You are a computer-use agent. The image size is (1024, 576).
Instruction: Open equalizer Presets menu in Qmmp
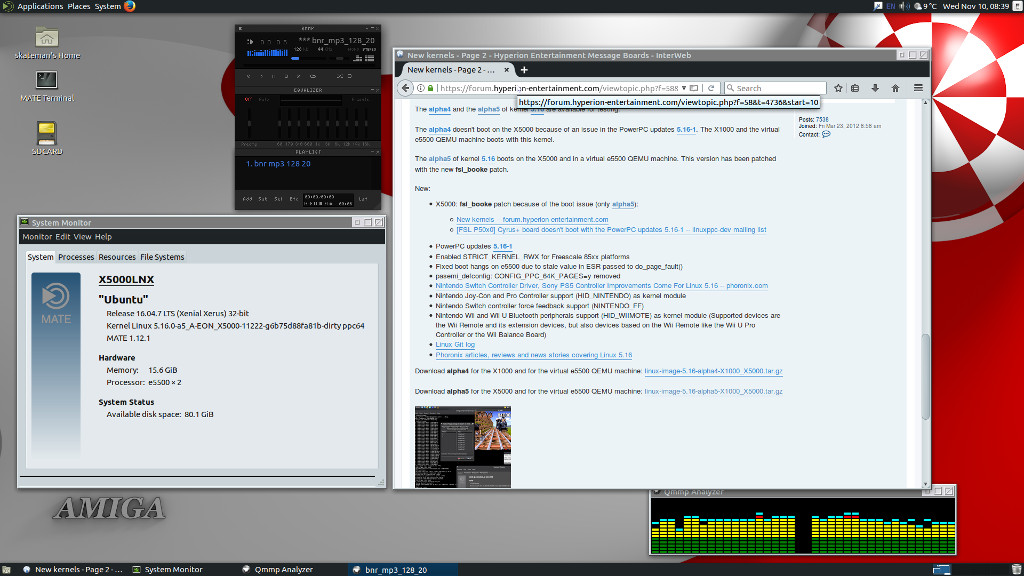tap(360, 99)
